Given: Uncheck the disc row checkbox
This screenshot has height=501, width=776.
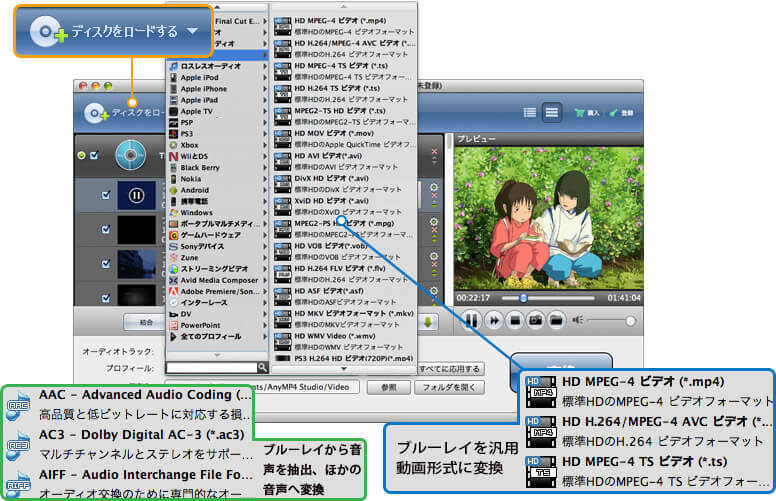Looking at the screenshot, I should click(x=94, y=155).
